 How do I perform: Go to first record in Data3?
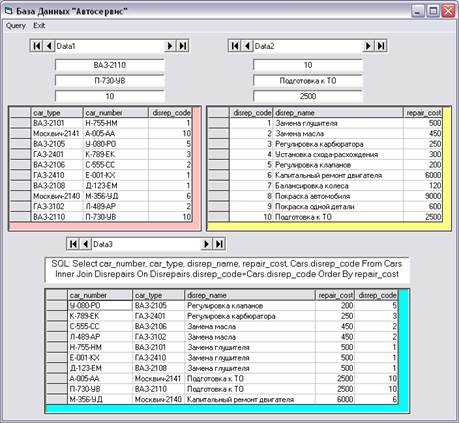[x=73, y=244]
